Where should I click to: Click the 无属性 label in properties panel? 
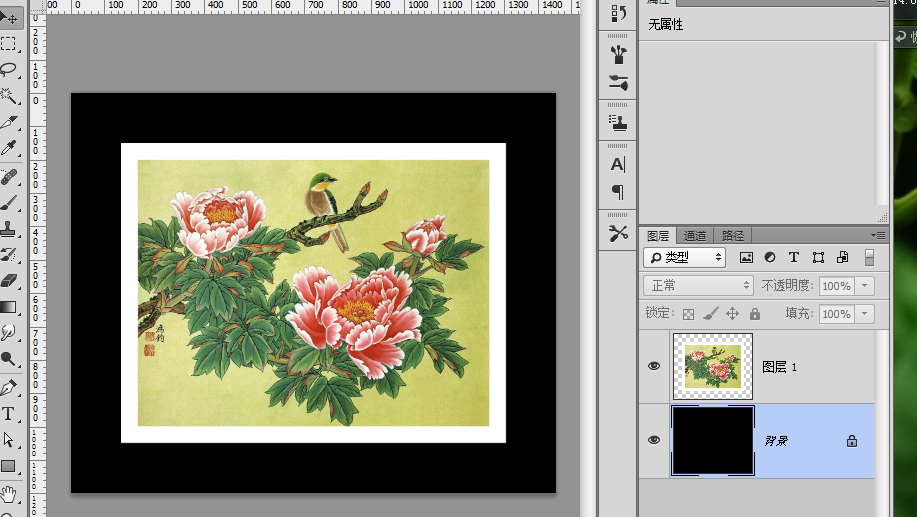click(x=666, y=25)
